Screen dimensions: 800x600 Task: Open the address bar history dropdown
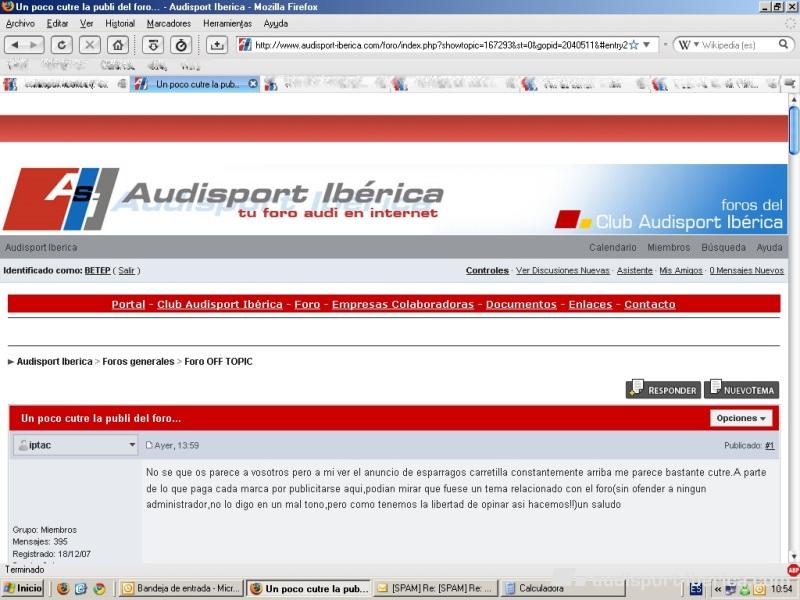pyautogui.click(x=646, y=45)
